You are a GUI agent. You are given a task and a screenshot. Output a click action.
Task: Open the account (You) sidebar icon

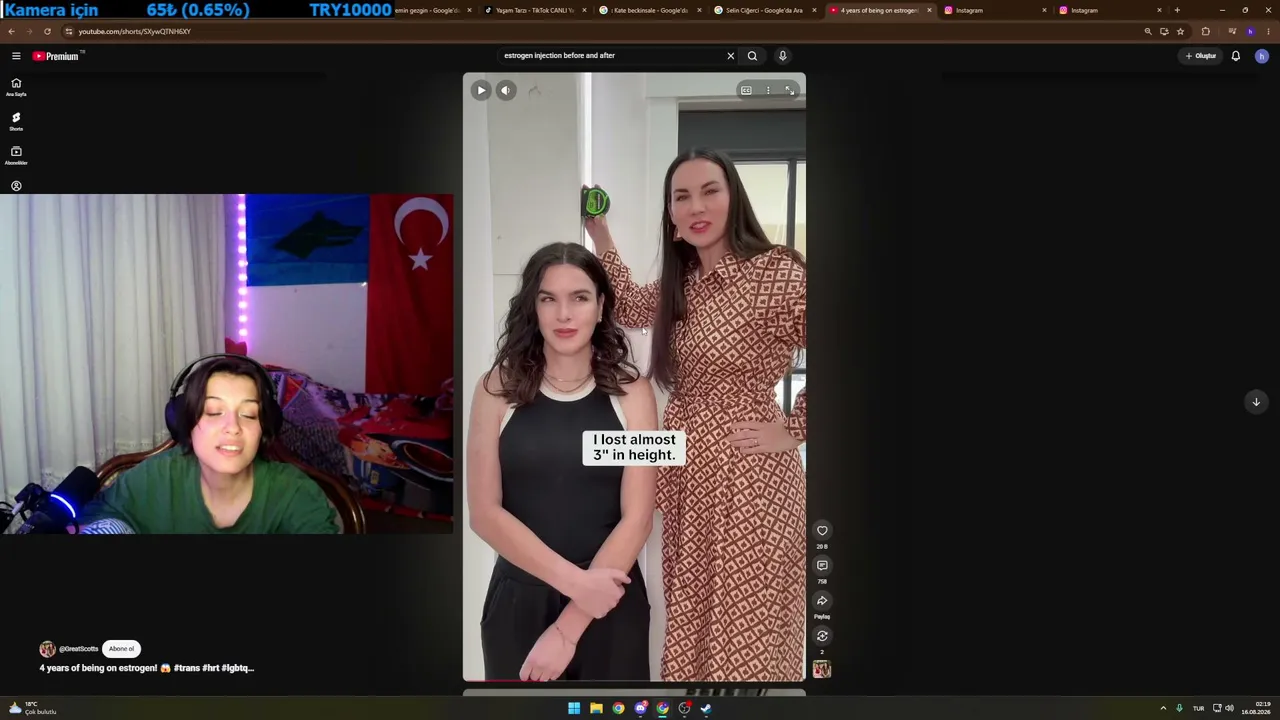[16, 186]
